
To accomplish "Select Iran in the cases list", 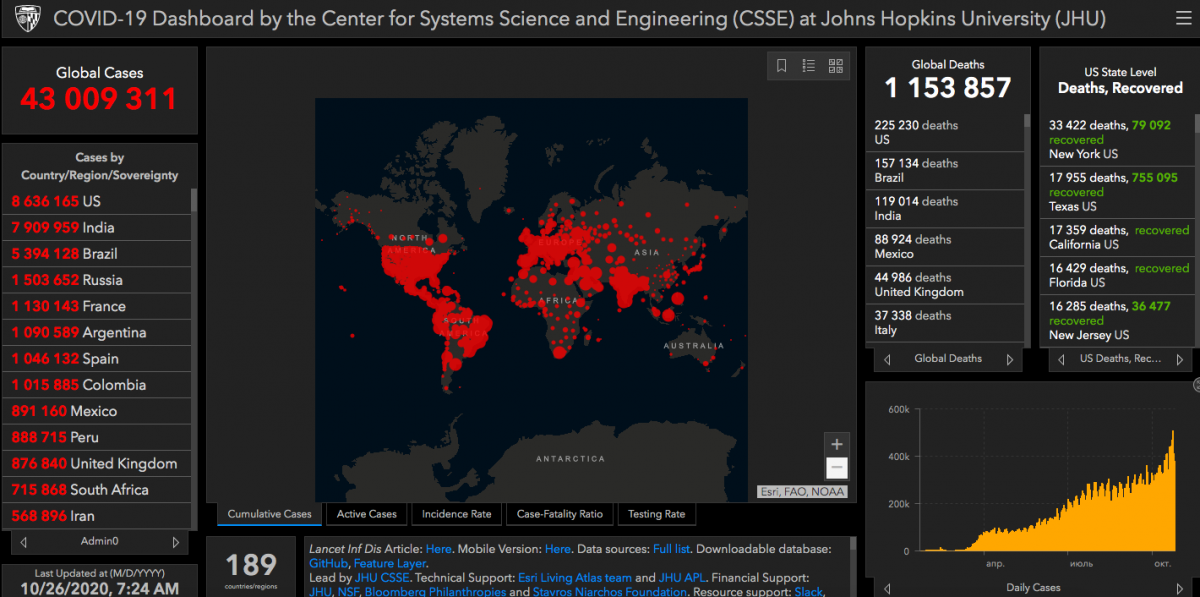I will click(x=97, y=516).
